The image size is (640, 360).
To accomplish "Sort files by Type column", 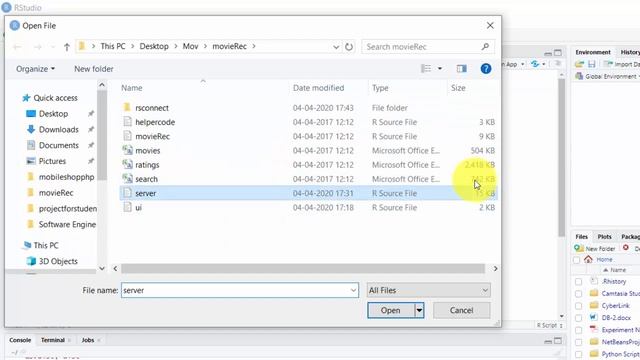I will point(380,88).
